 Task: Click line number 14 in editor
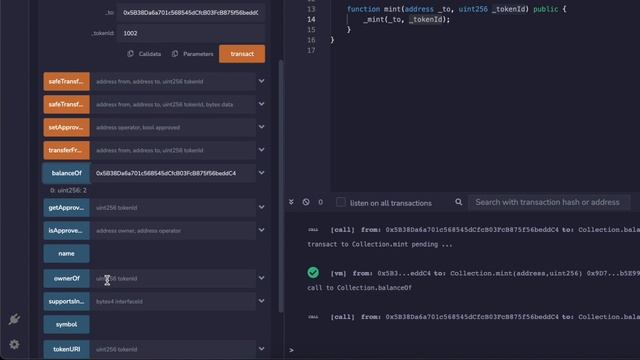point(311,19)
